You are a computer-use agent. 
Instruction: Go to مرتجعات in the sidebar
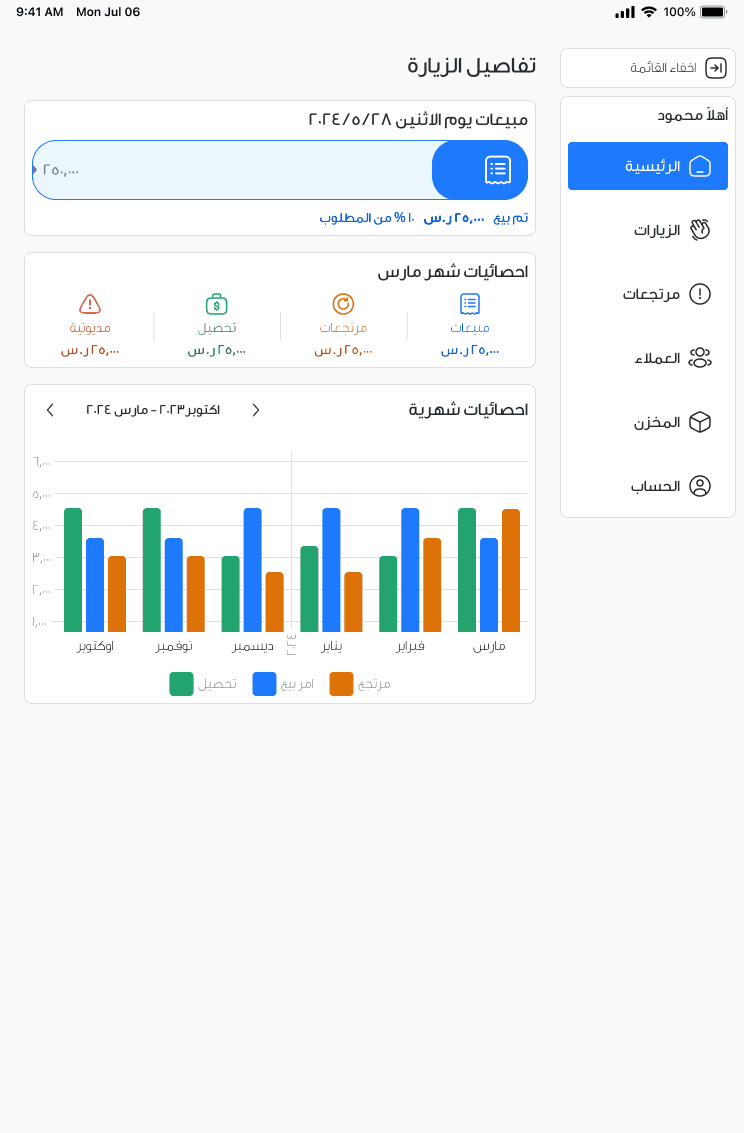coord(648,294)
